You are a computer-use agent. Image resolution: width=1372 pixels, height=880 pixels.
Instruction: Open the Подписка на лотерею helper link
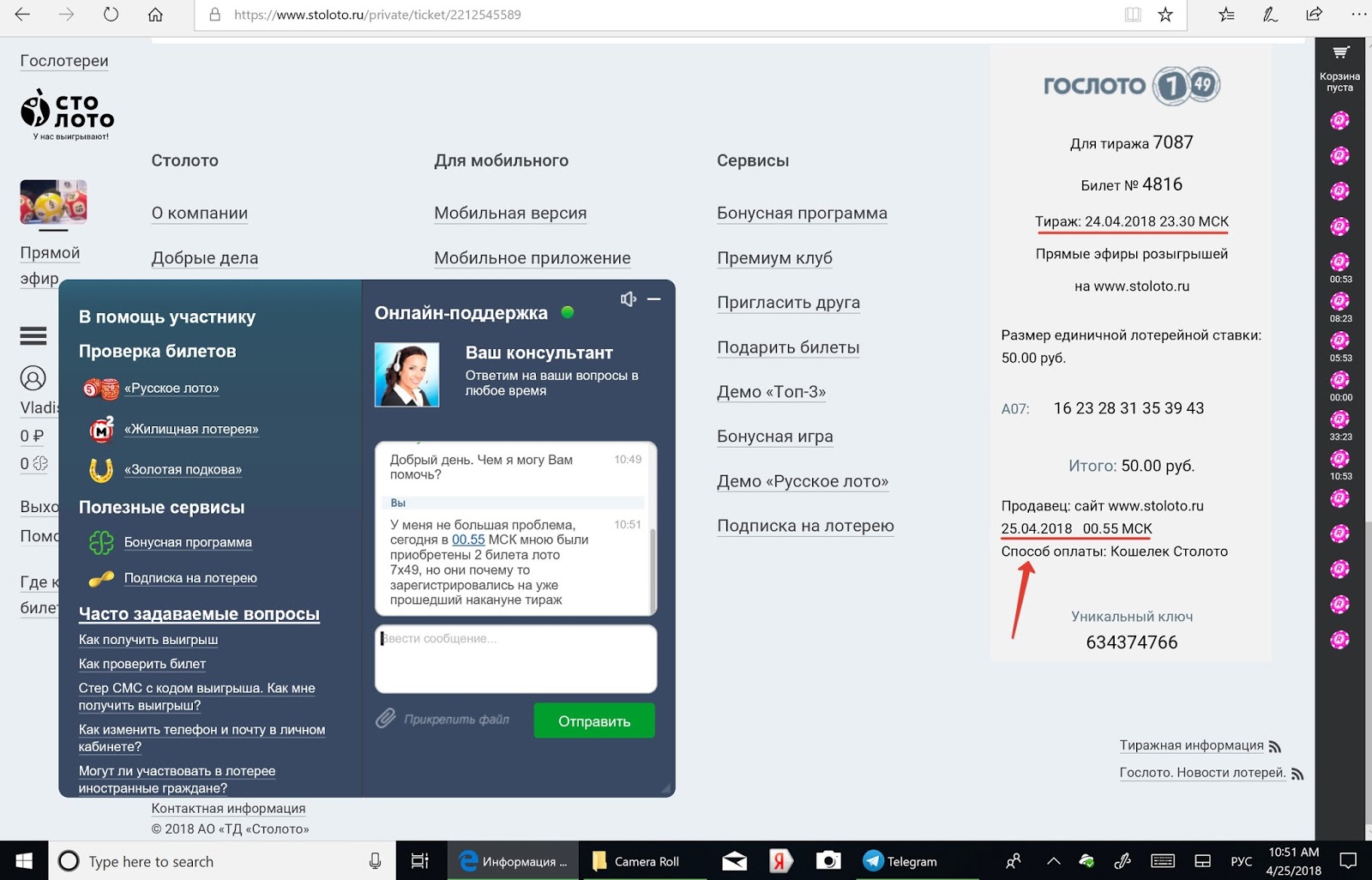click(190, 577)
